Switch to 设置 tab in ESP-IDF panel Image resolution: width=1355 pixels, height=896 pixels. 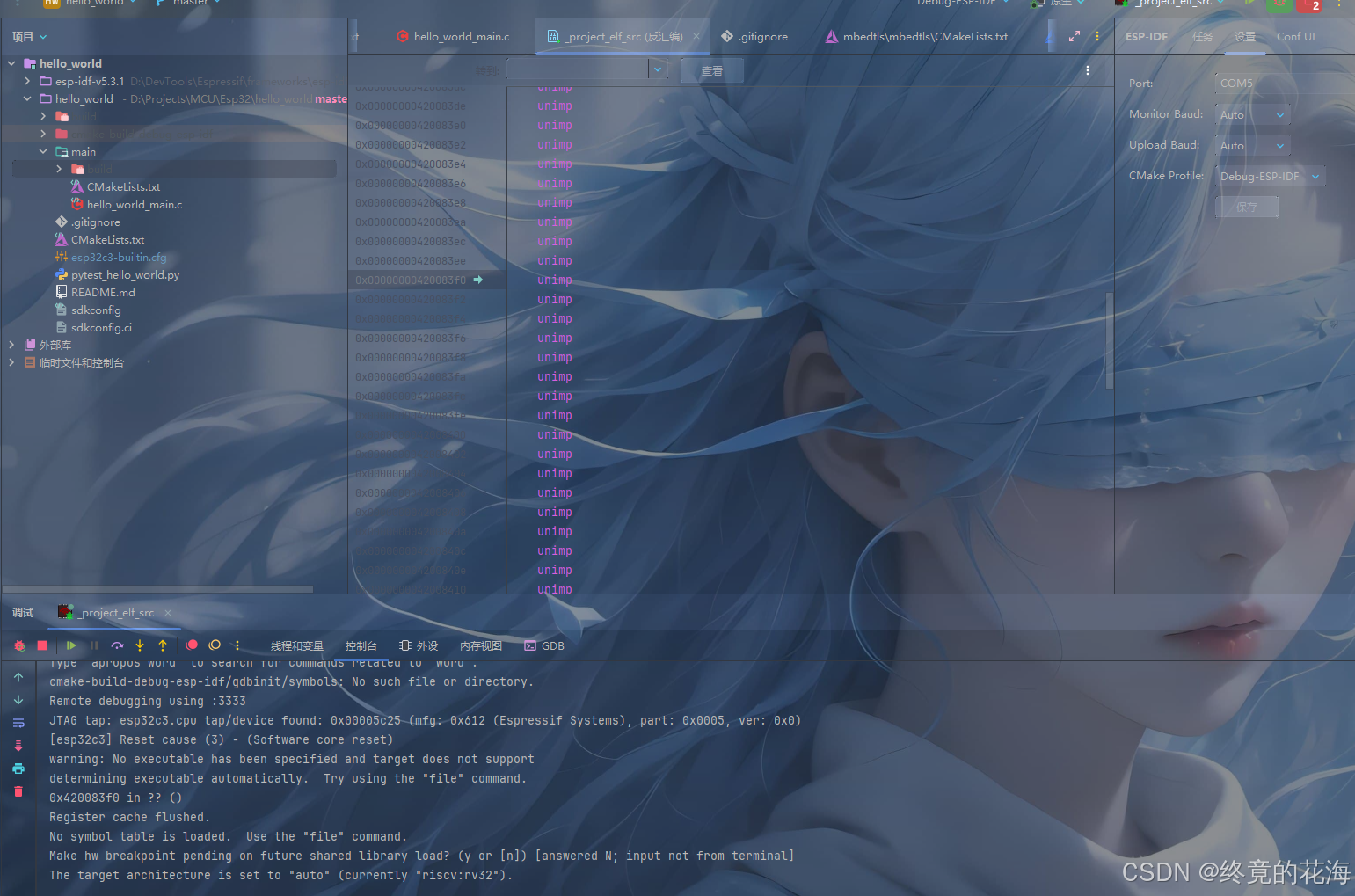[x=1244, y=37]
